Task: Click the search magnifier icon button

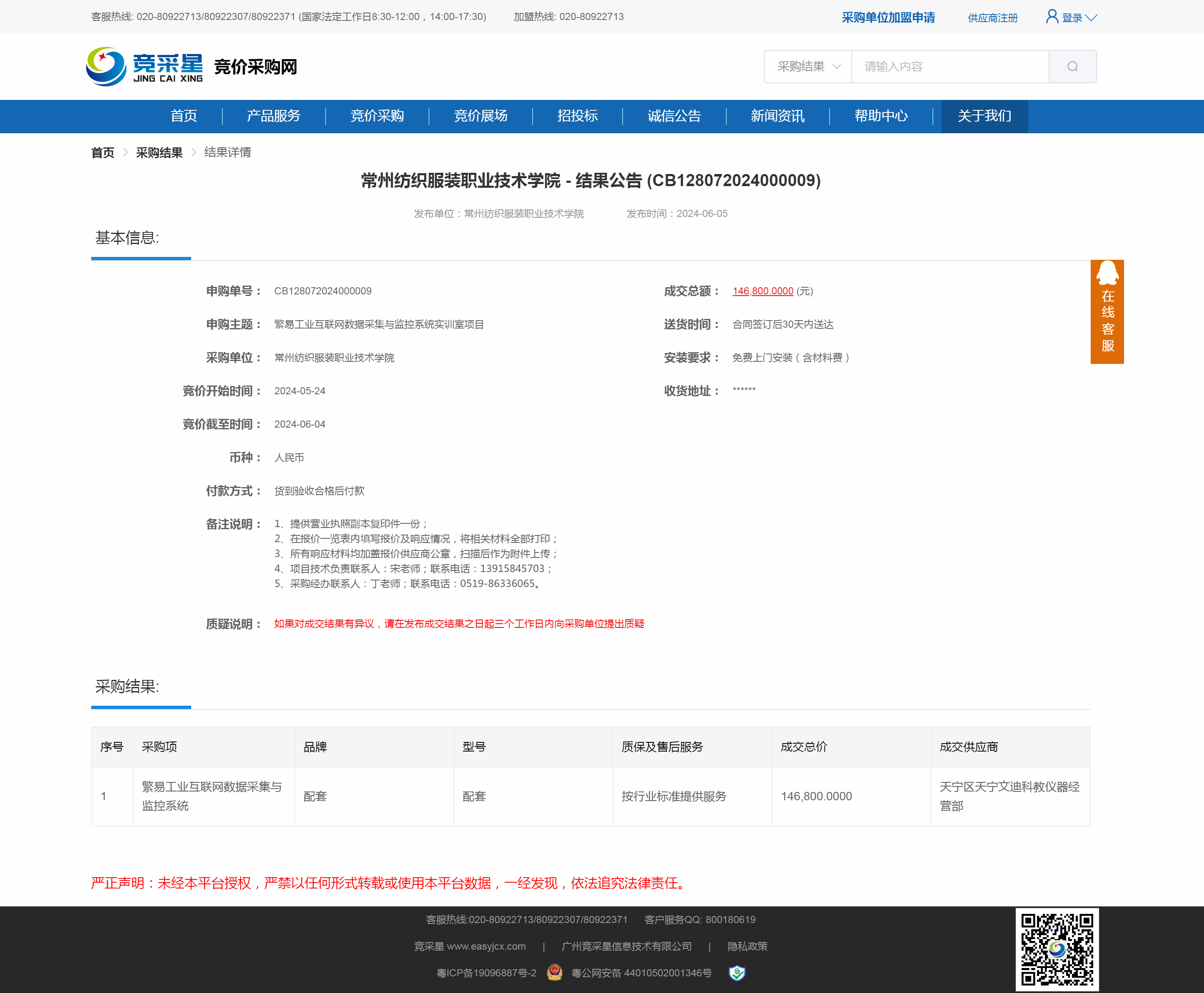Action: tap(1072, 66)
